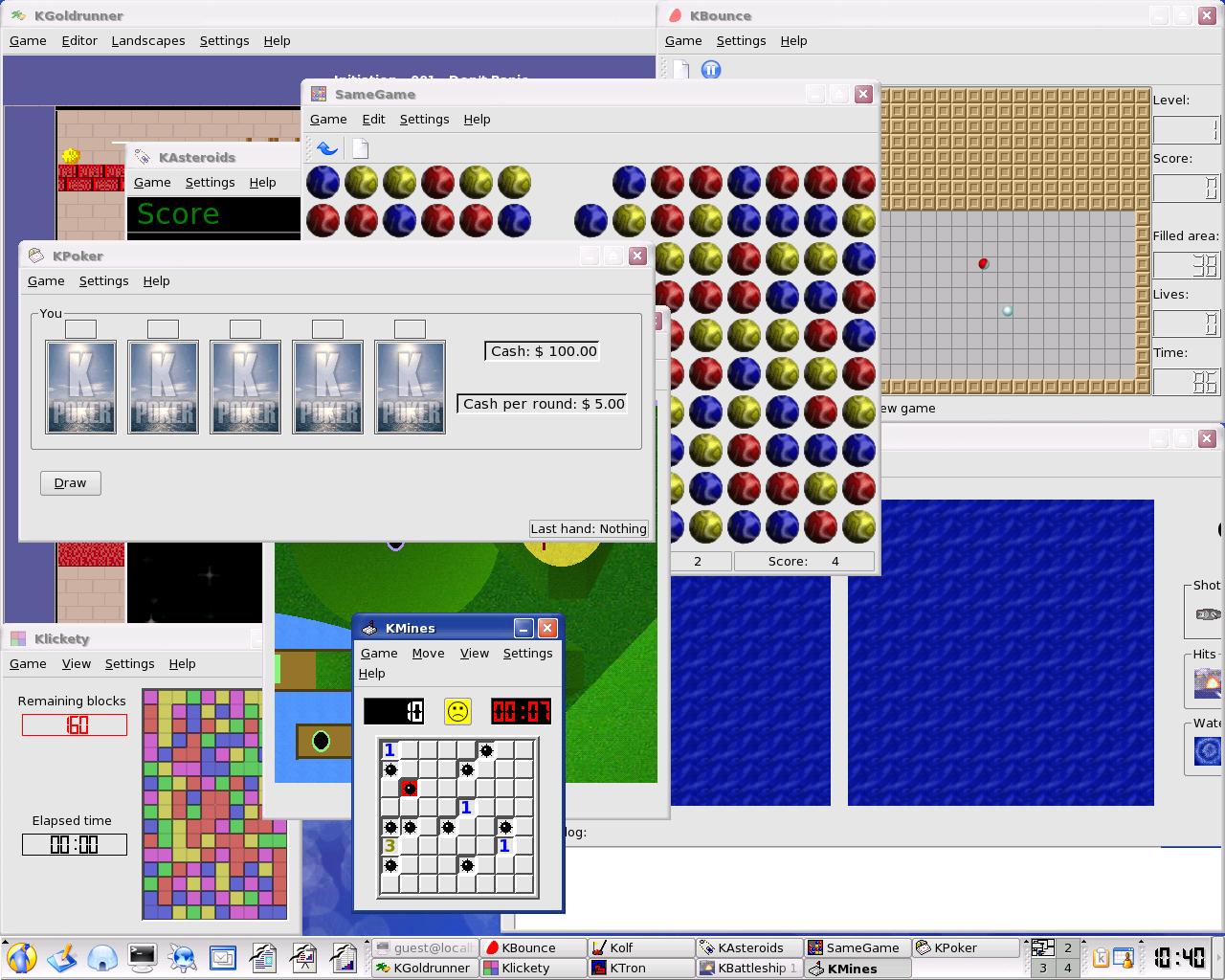Switch to Kolf via taskbar
Viewport: 1225px width, 980px height.
click(x=641, y=947)
